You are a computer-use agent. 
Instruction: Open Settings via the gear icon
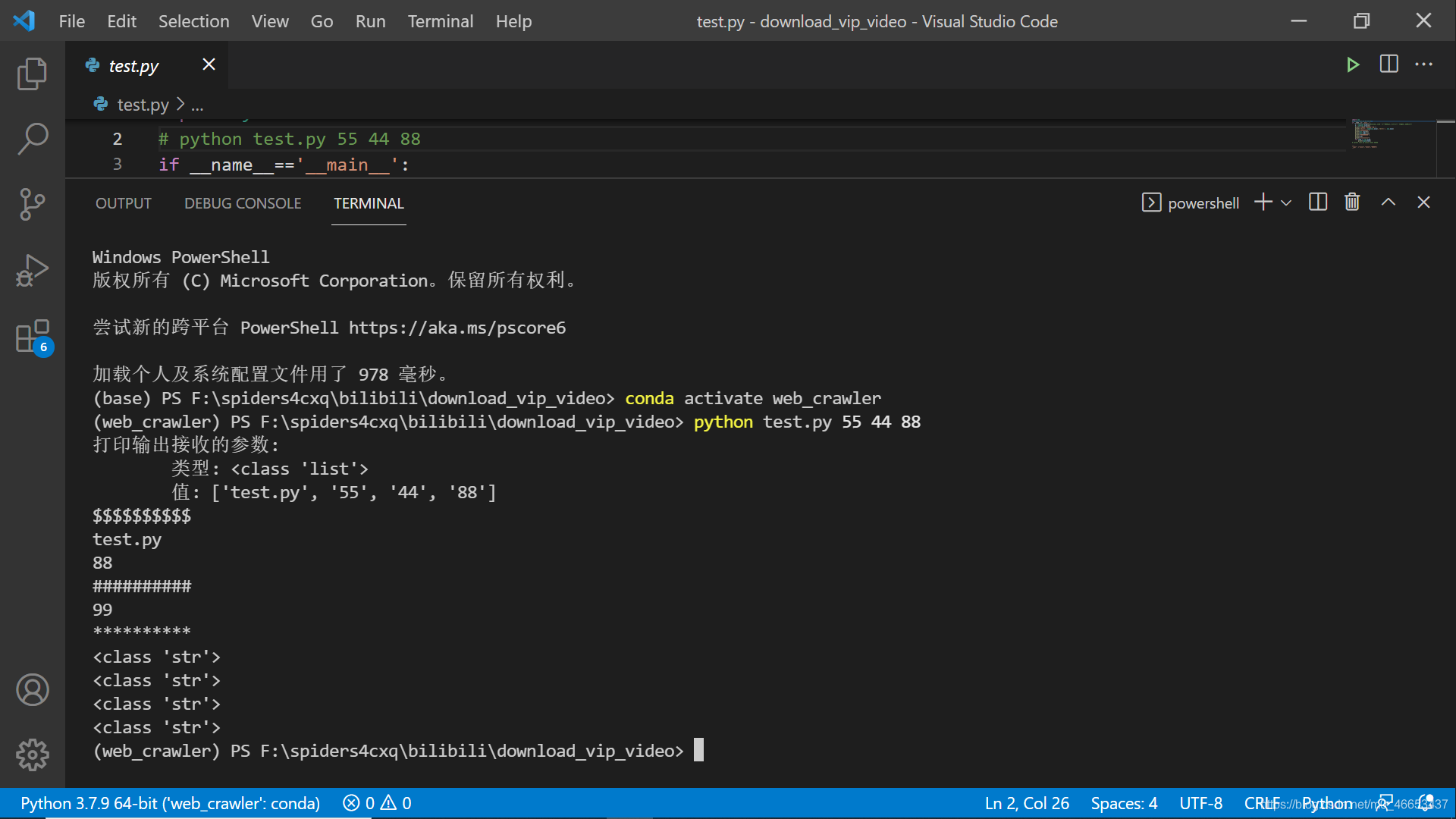(32, 755)
